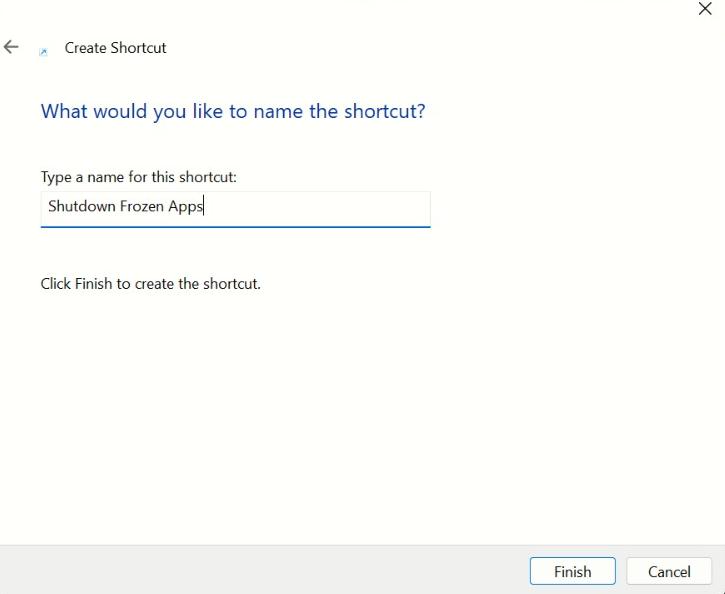Close the Create Shortcut dialog
The image size is (725, 594).
(x=705, y=9)
